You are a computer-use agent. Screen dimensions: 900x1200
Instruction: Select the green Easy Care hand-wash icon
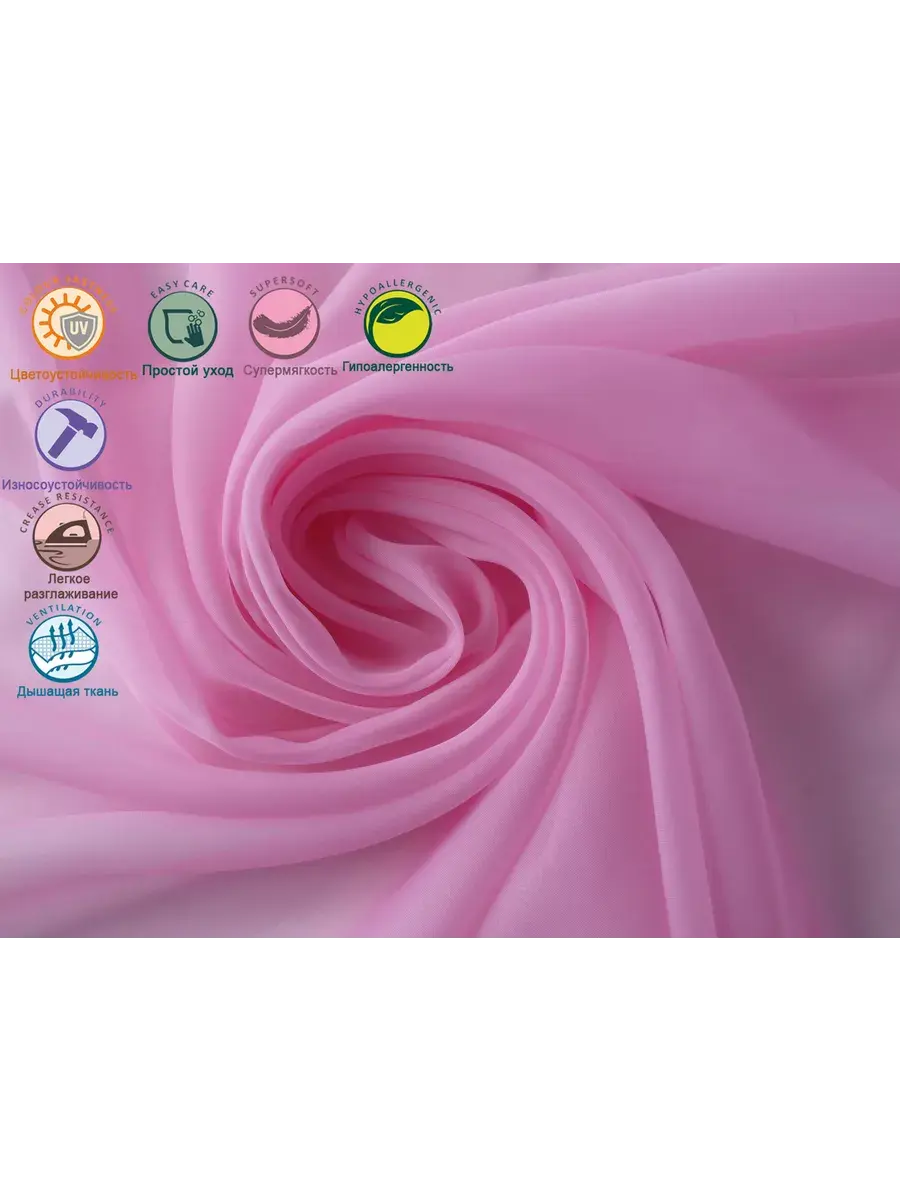click(185, 326)
